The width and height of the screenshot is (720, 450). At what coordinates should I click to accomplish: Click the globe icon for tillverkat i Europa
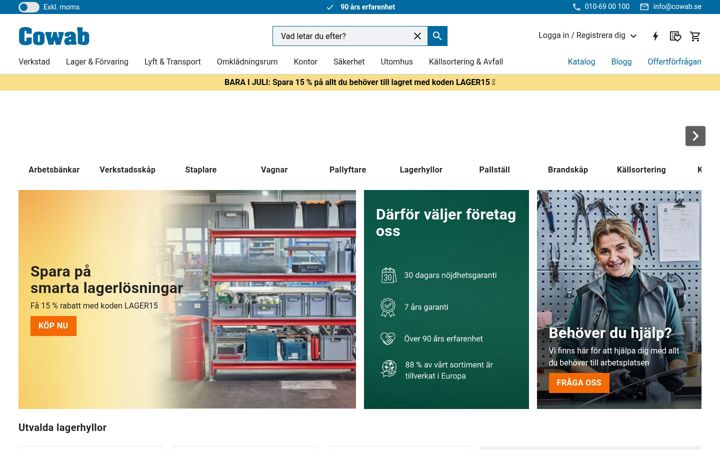tap(388, 369)
